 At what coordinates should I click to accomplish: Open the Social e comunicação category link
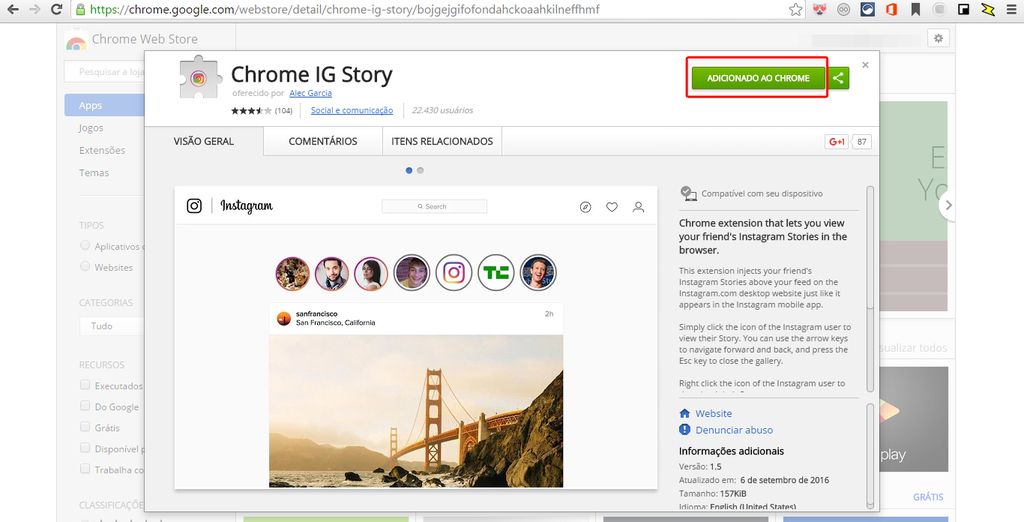(352, 110)
